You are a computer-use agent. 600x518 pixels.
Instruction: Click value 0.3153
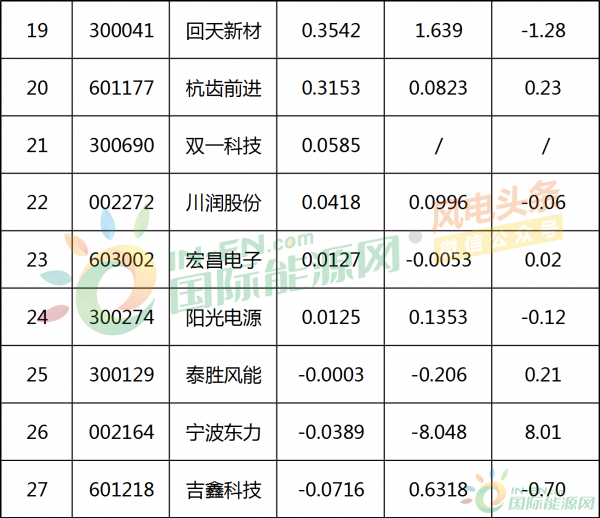click(331, 88)
